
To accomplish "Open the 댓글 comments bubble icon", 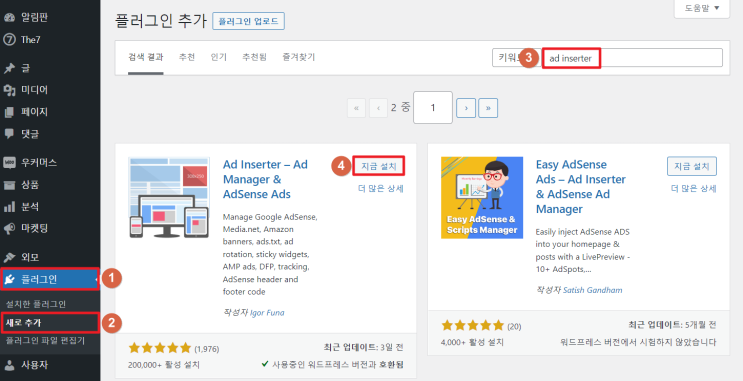I will click(x=9, y=134).
